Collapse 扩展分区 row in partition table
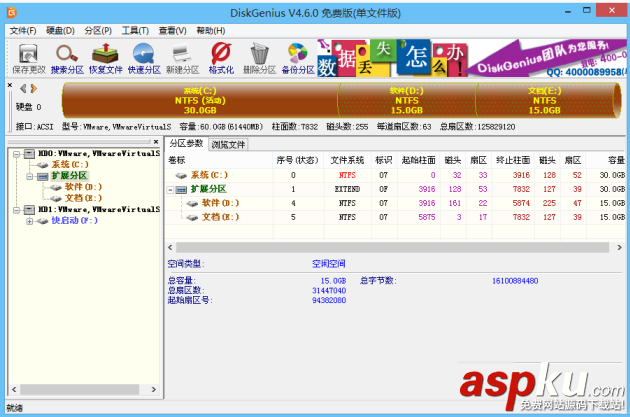This screenshot has height=417, width=630. coord(170,189)
